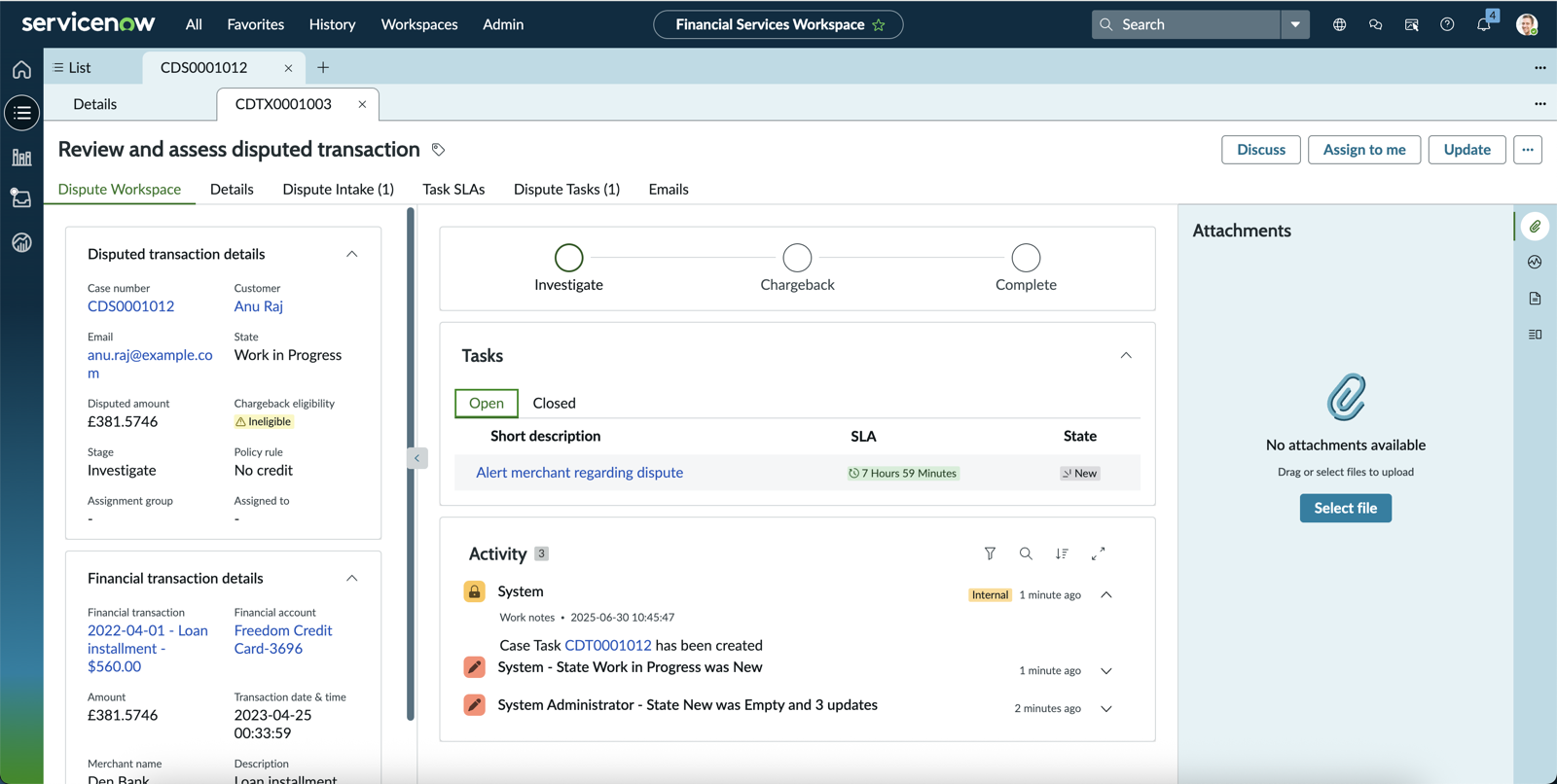Collapse the System work notes entry

tap(1106, 595)
